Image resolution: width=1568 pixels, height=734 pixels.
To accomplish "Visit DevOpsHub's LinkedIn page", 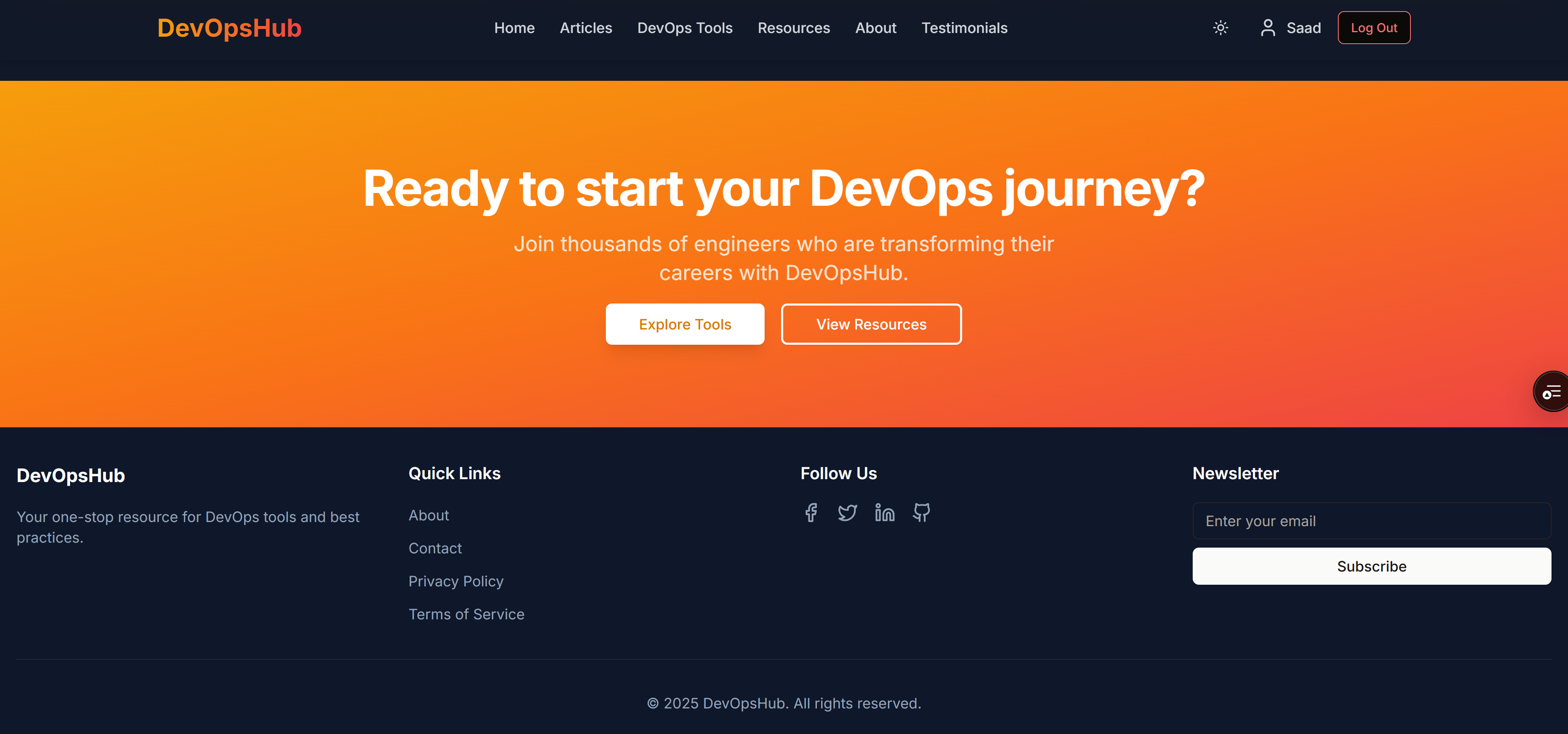I will pos(884,513).
